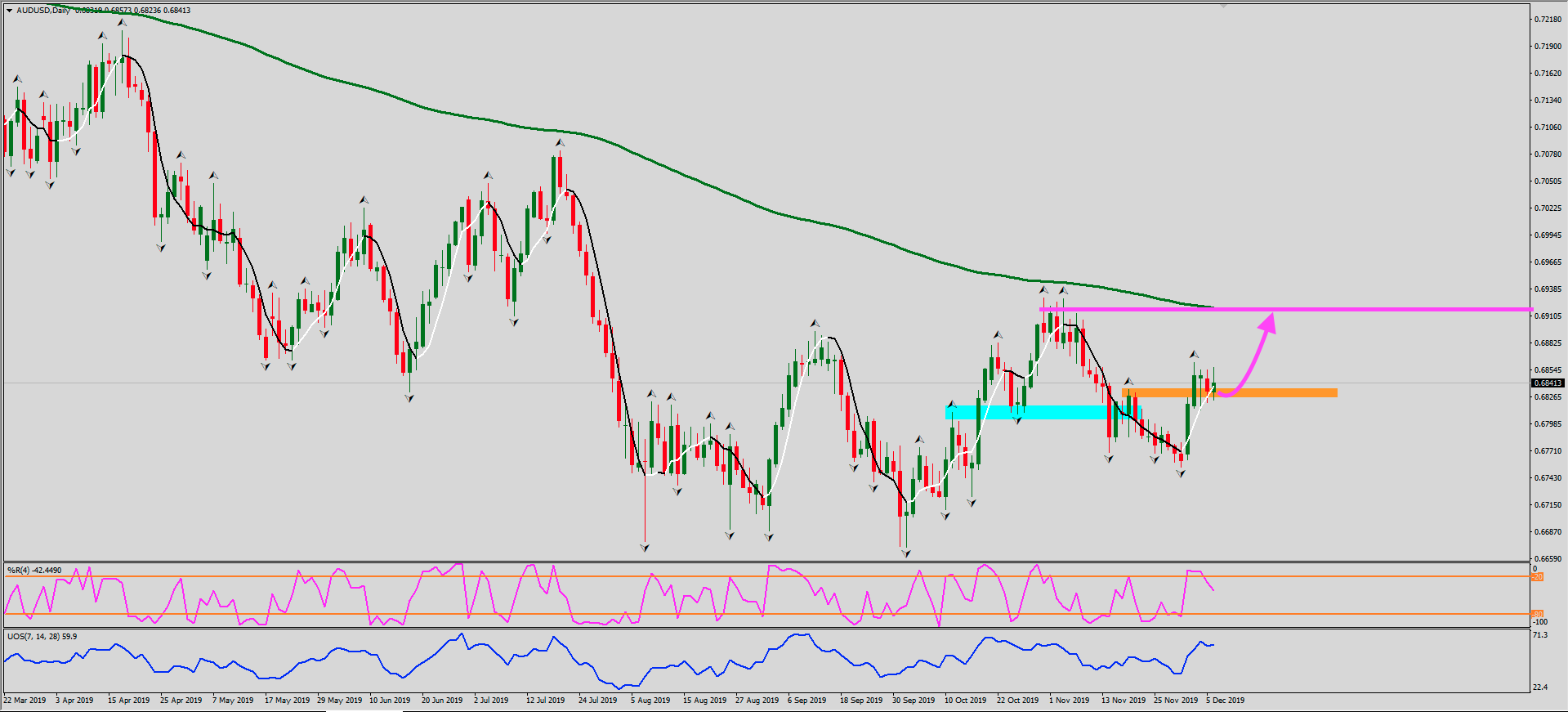The width and height of the screenshot is (1568, 712).
Task: Click the %R(4) -42.4490 indicator label
Action: (34, 571)
